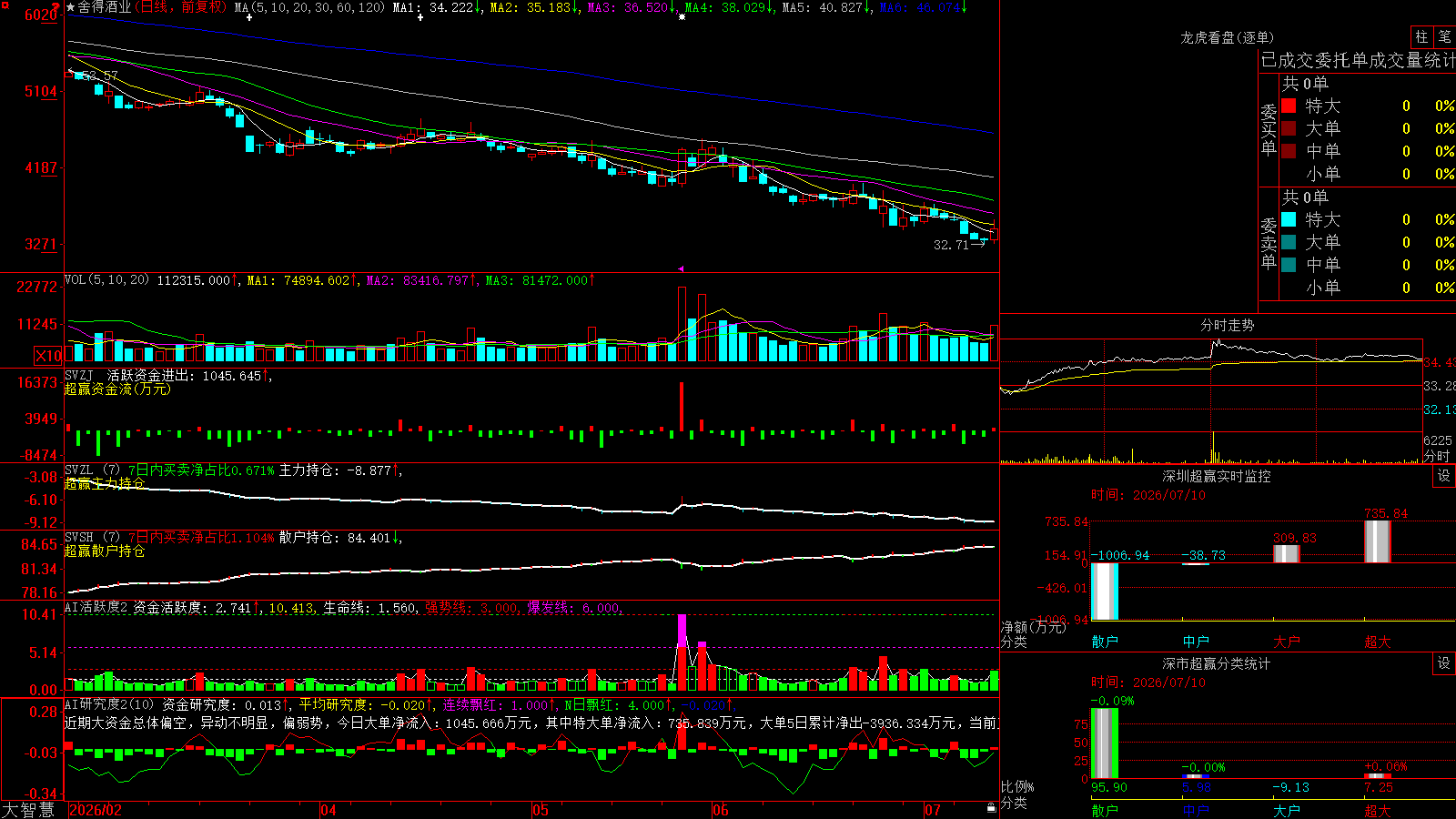The image size is (1456, 819).
Task: Click the MA1: 34.222 value
Action: [437, 7]
